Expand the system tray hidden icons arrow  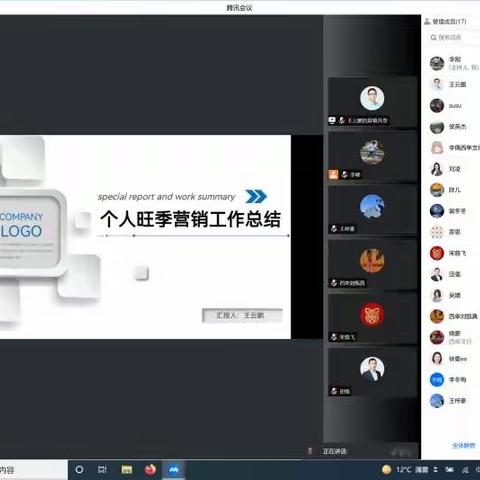tap(435, 470)
